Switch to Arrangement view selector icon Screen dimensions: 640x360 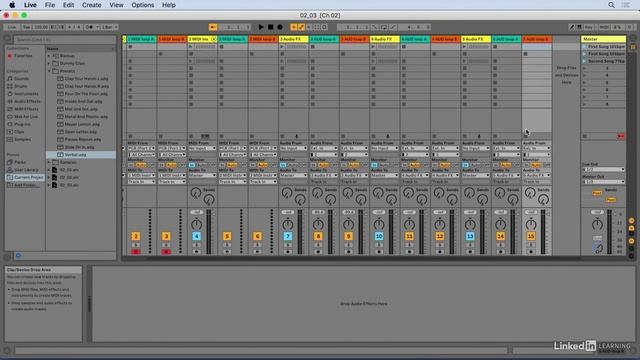tap(633, 39)
